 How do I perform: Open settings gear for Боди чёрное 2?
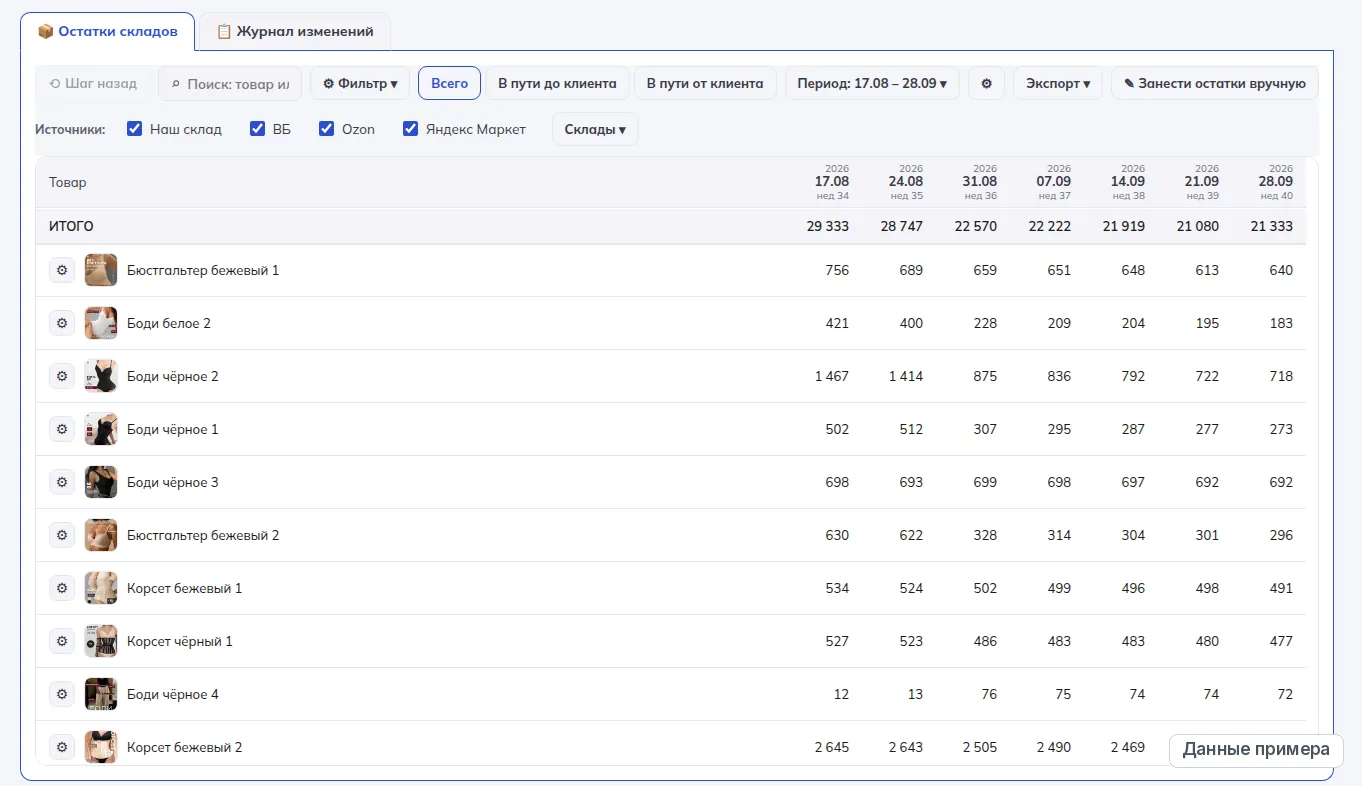(x=62, y=376)
